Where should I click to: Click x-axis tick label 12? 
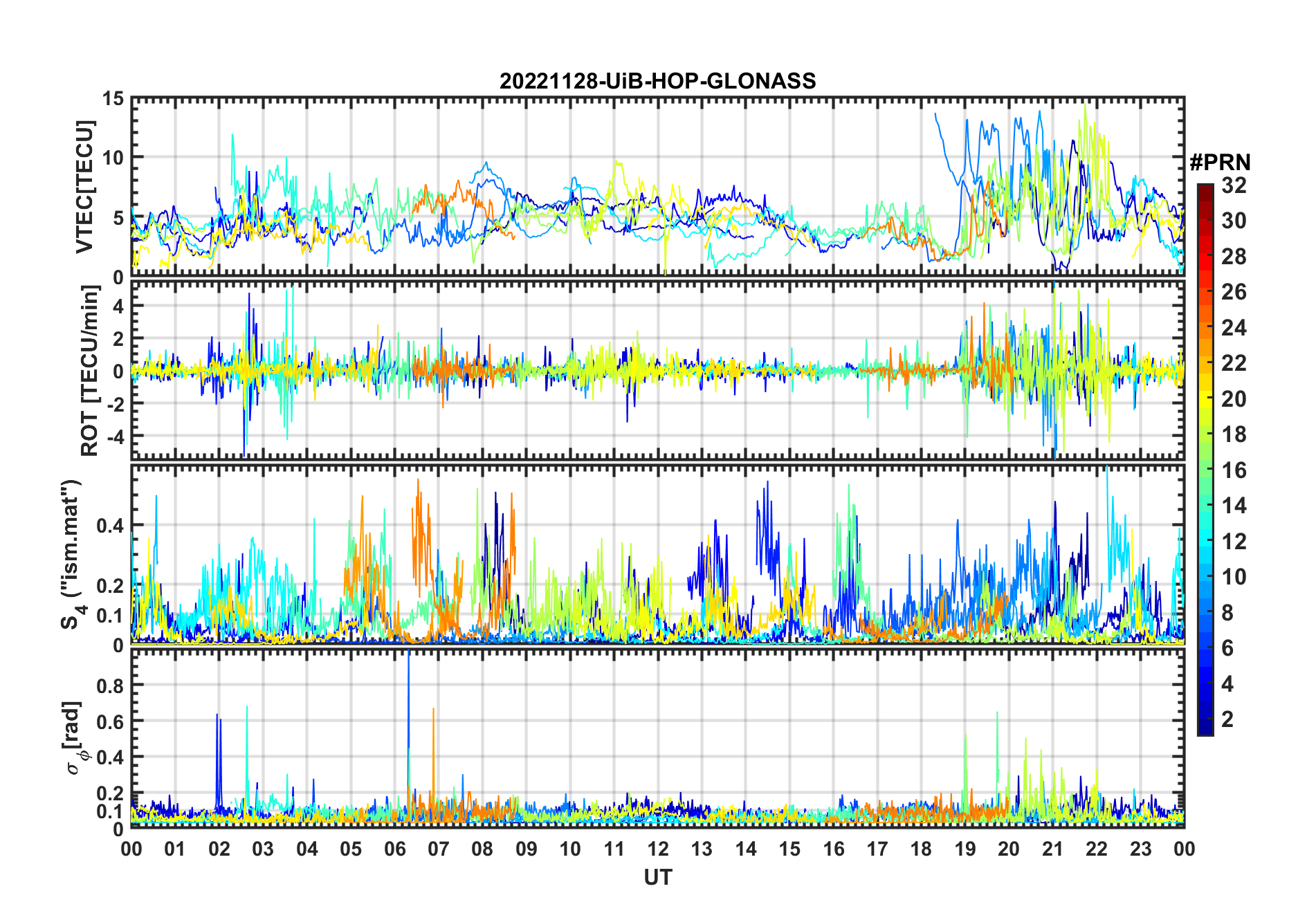657,849
